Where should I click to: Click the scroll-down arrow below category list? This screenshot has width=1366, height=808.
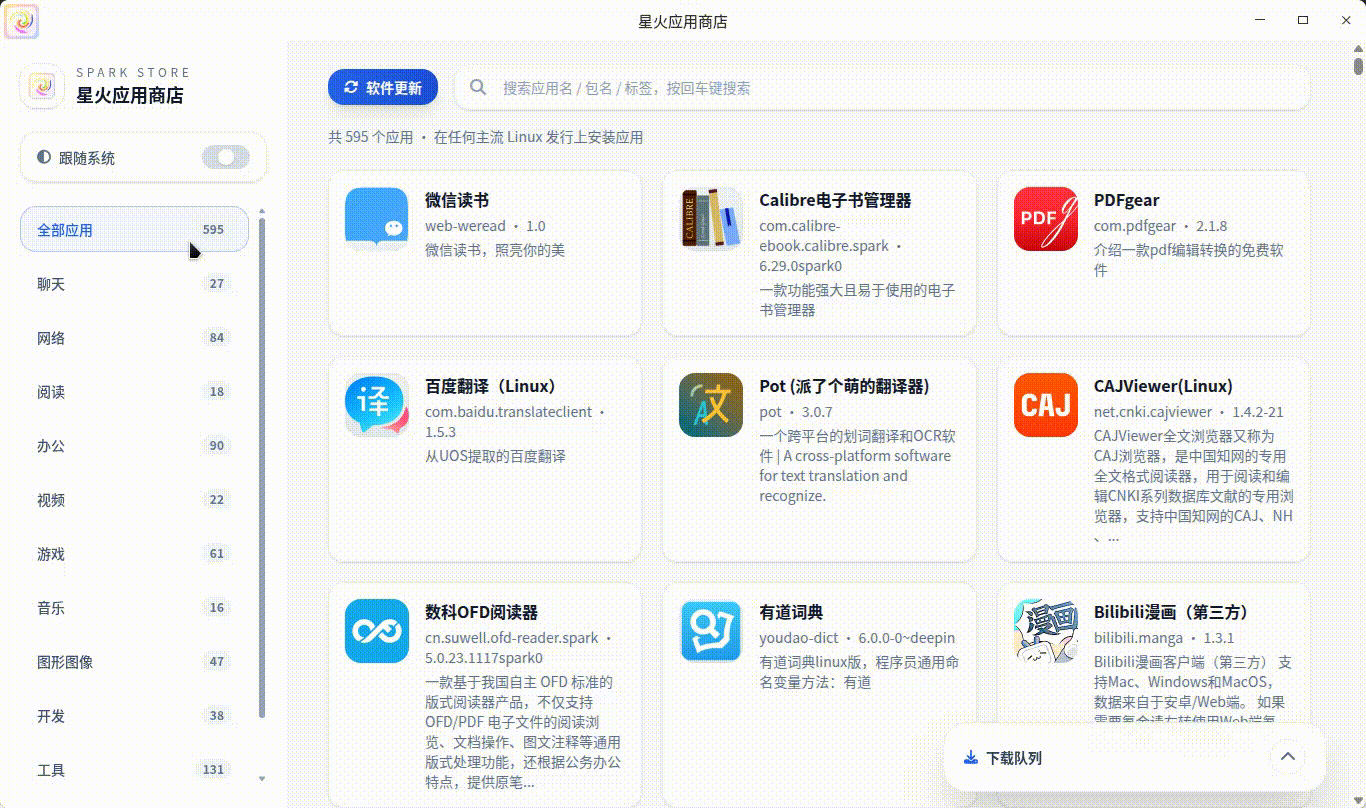[x=262, y=779]
